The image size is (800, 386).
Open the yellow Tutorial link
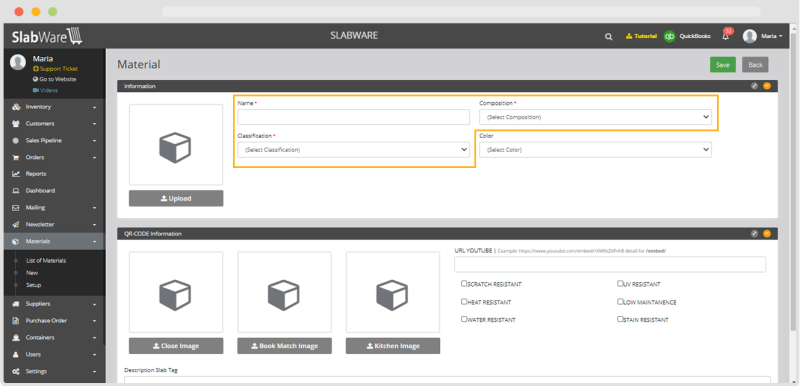[x=641, y=37]
